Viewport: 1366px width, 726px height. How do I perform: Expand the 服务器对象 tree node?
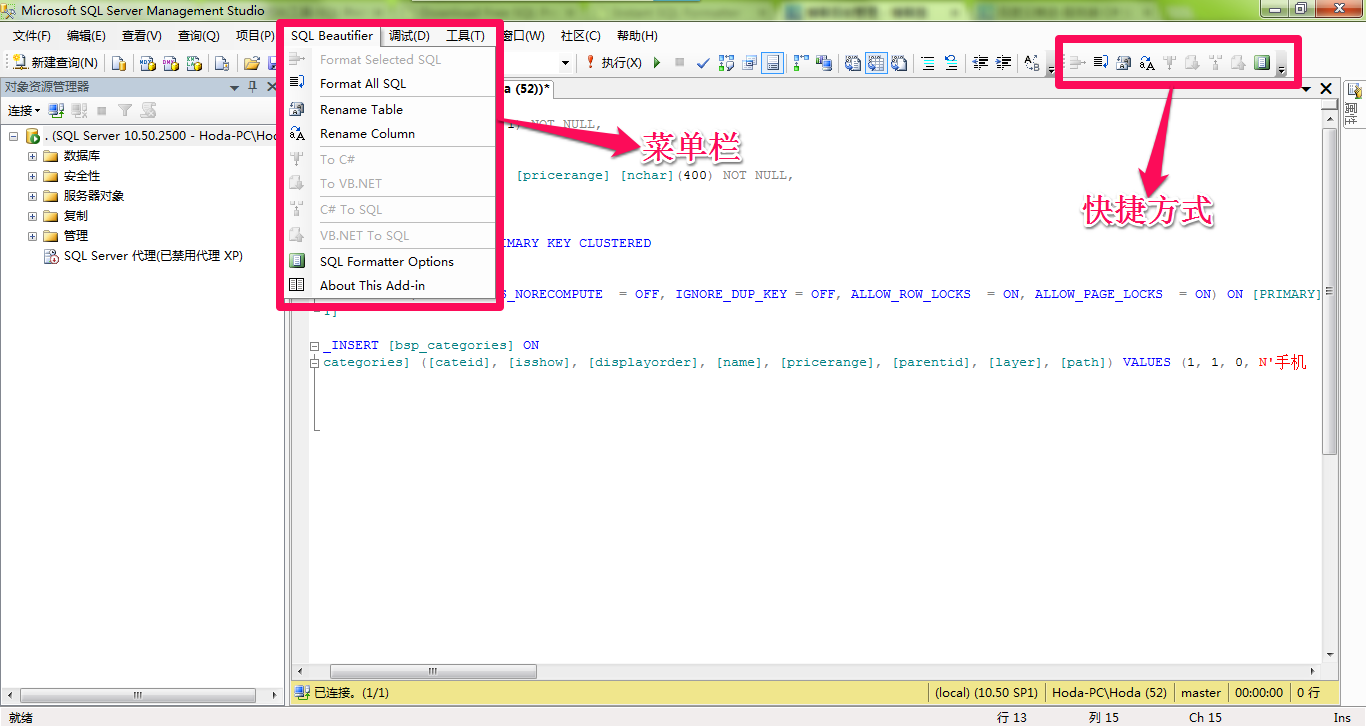point(33,196)
